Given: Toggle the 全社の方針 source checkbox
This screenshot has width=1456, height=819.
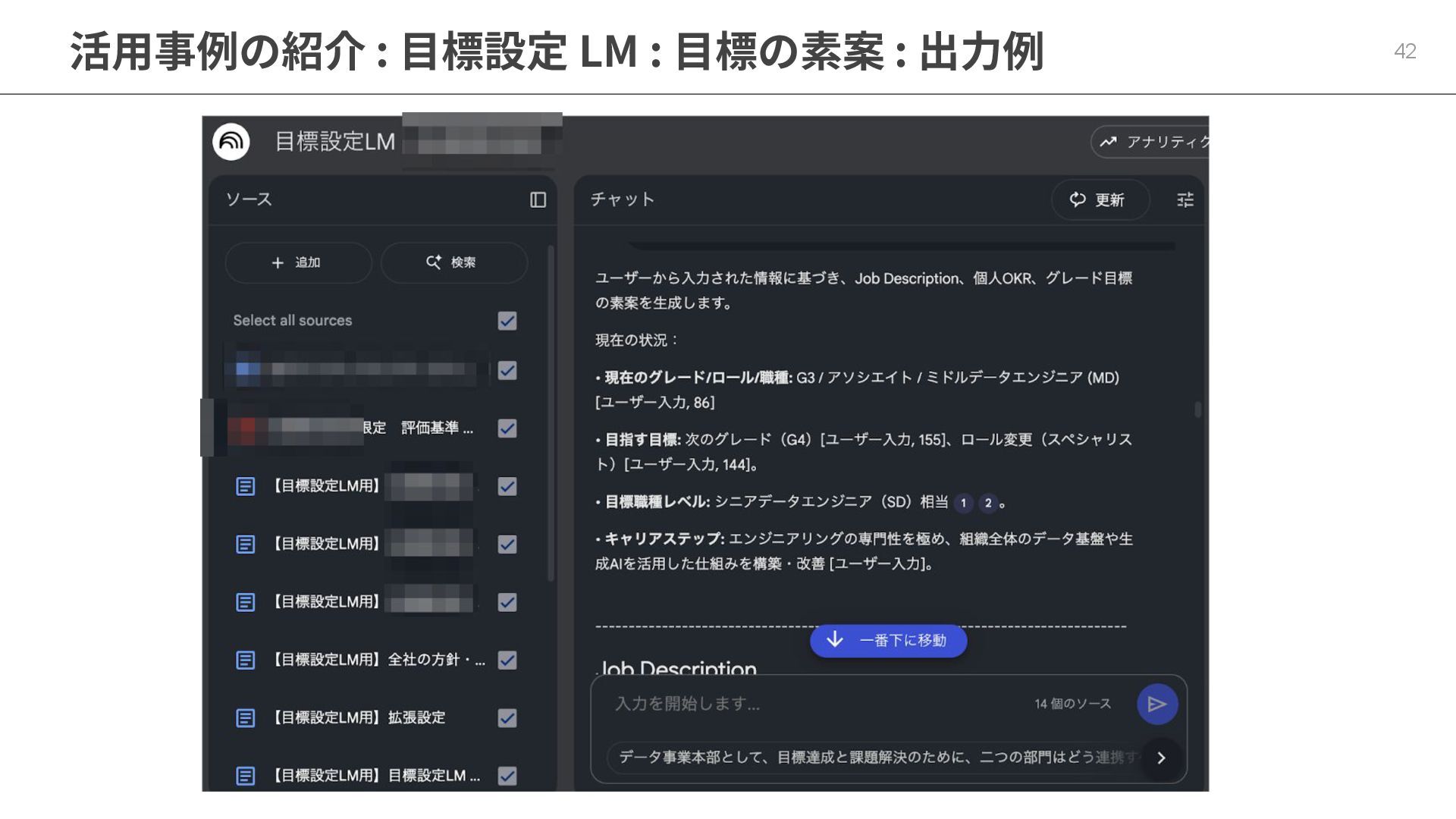Looking at the screenshot, I should 507,661.
